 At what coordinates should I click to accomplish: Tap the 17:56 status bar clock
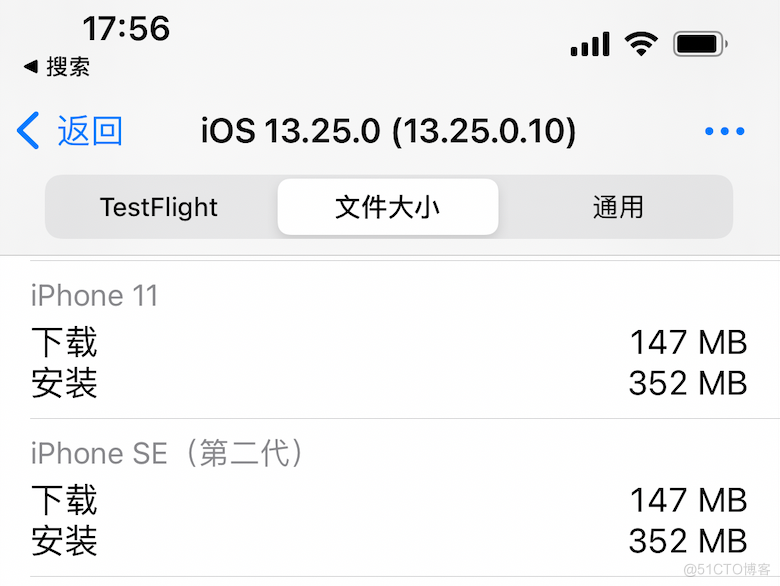pyautogui.click(x=126, y=29)
